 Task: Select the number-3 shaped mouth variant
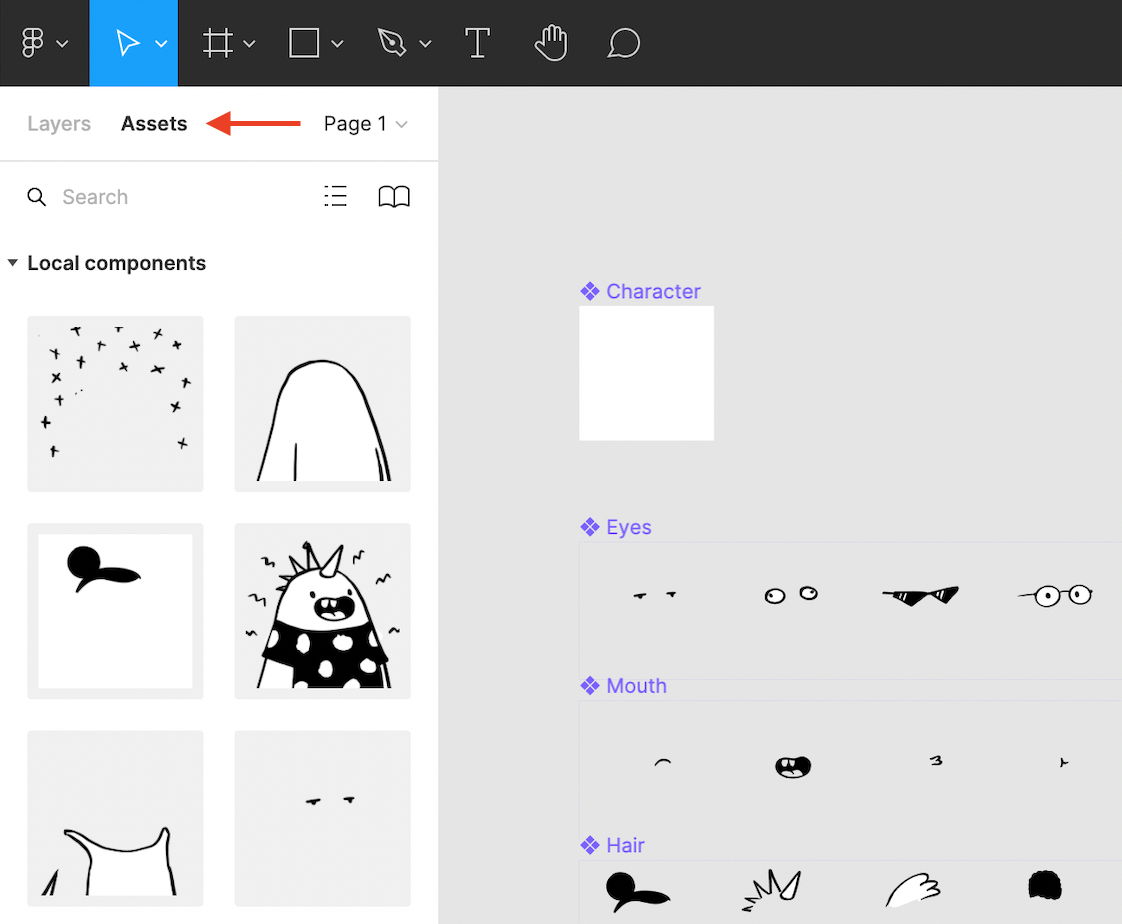(936, 760)
